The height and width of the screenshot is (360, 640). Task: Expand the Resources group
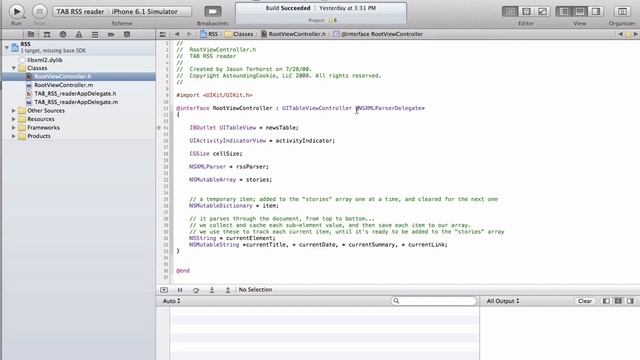click(x=14, y=119)
